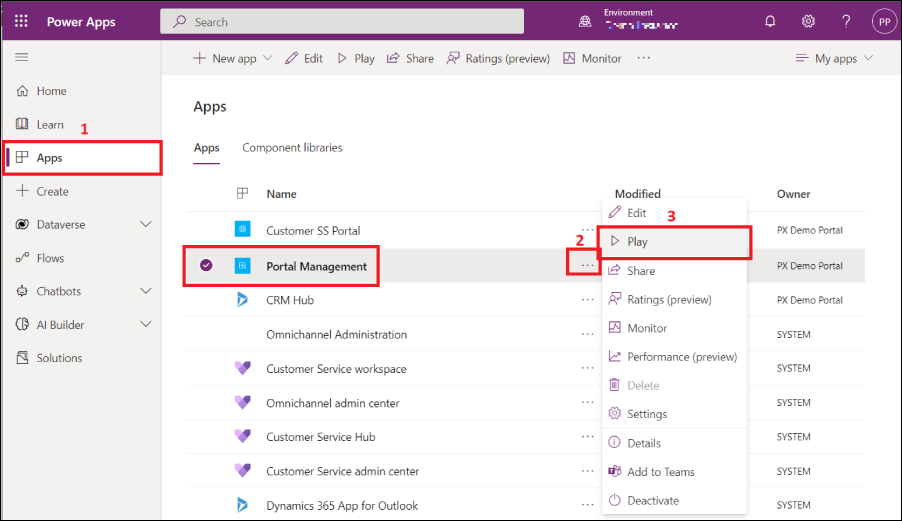Expand the Dataverse section chevron
Viewport: 902px width, 521px height.
(x=146, y=224)
